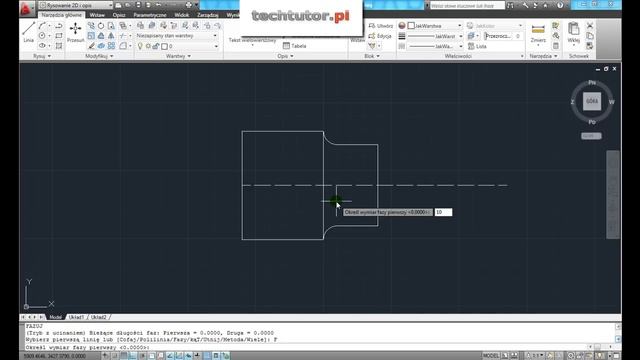Screen dimensions: 640x360
Task: Expand the Modyfikuj panel
Action: pos(99,56)
